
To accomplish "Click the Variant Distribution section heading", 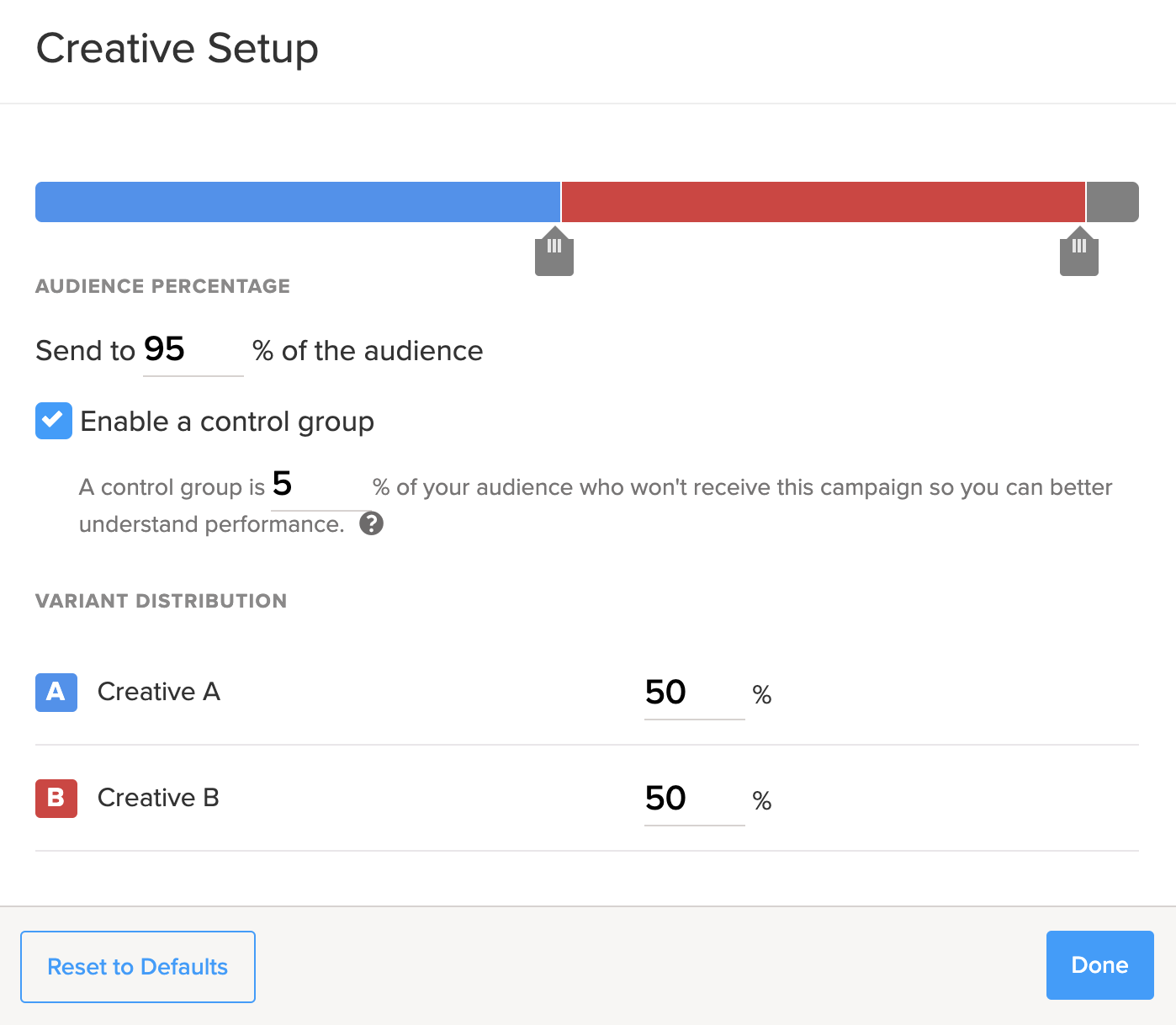I will tap(162, 601).
